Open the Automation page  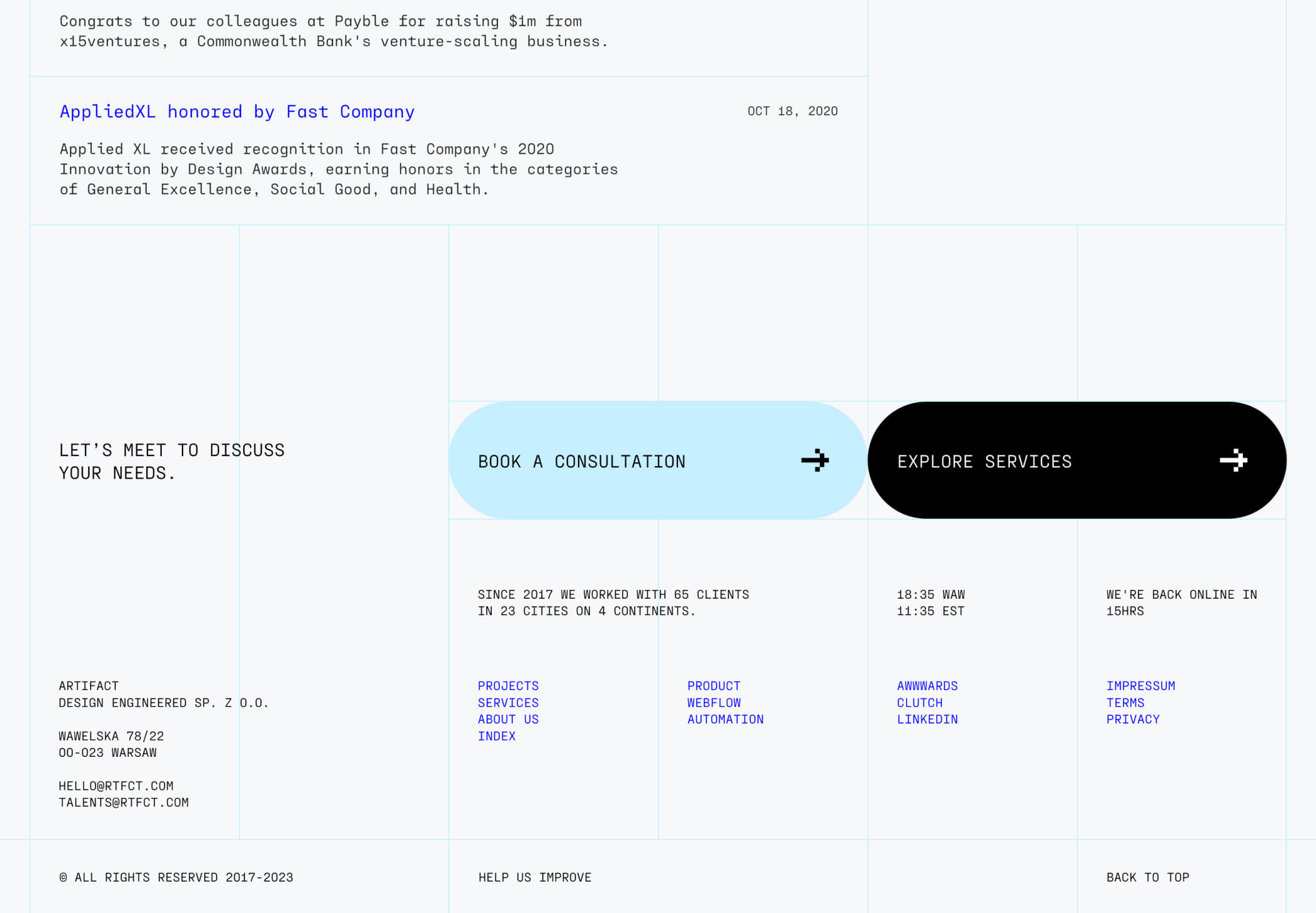coord(725,719)
